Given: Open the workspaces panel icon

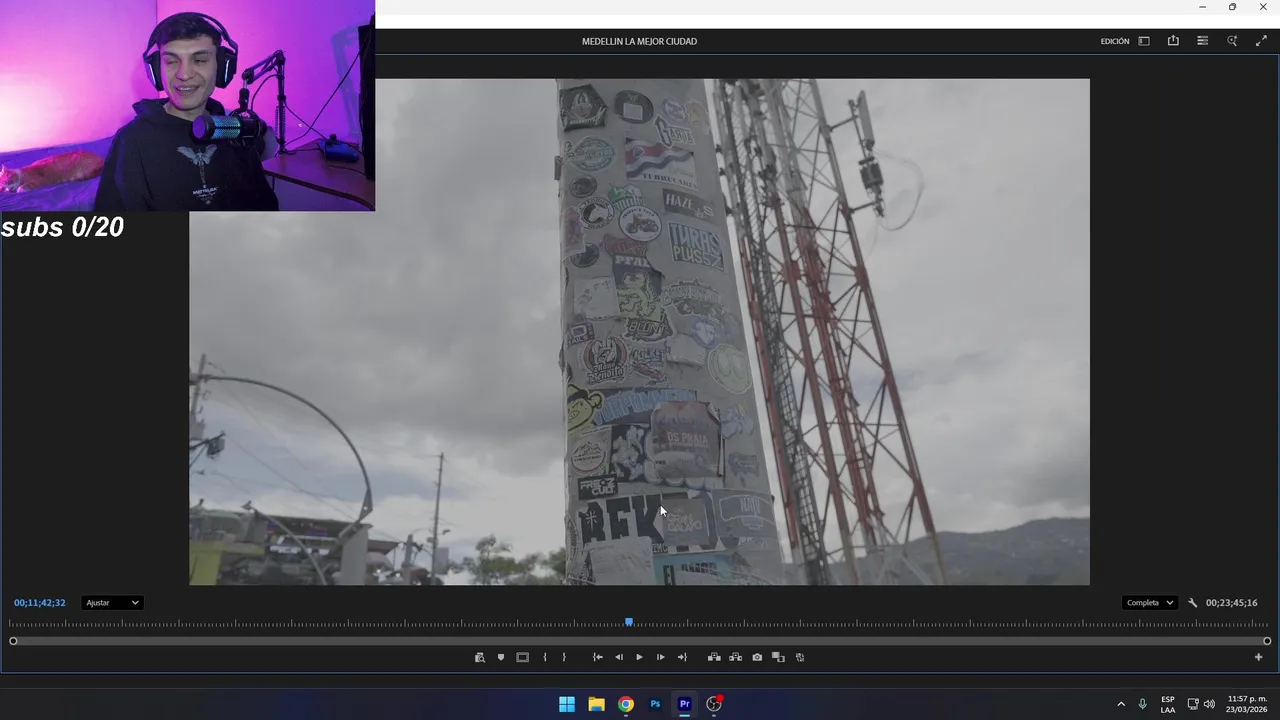Looking at the screenshot, I should click(x=1144, y=41).
